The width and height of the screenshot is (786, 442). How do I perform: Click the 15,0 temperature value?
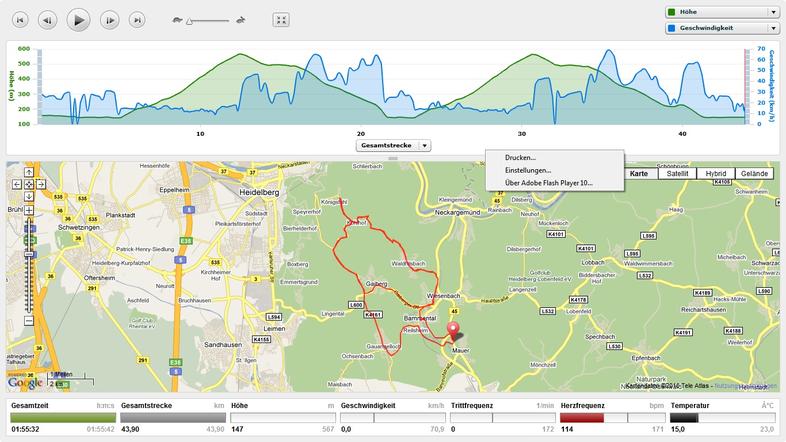pos(677,429)
